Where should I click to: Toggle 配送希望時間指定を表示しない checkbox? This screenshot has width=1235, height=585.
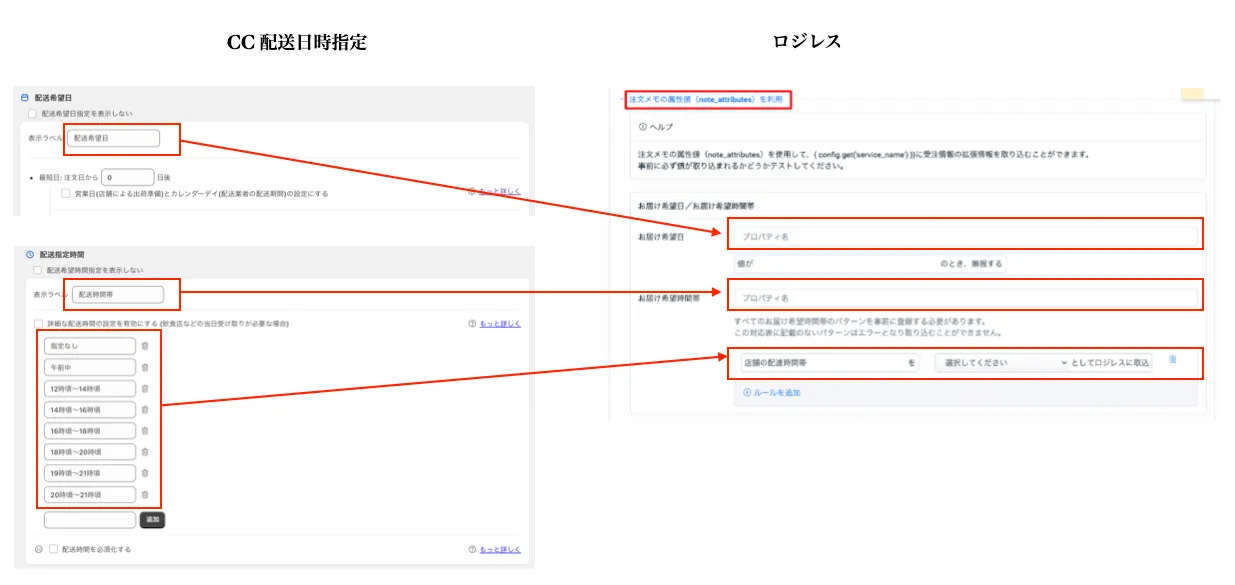[x=38, y=270]
